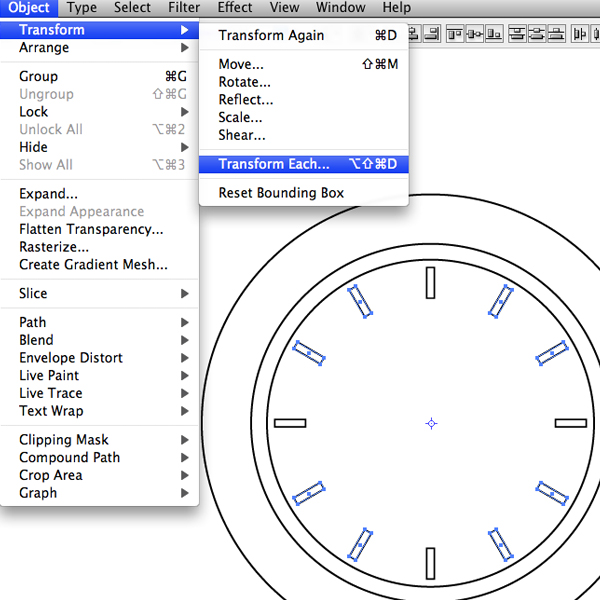Open the Clipping Mask submenu
The width and height of the screenshot is (600, 600).
click(99, 440)
